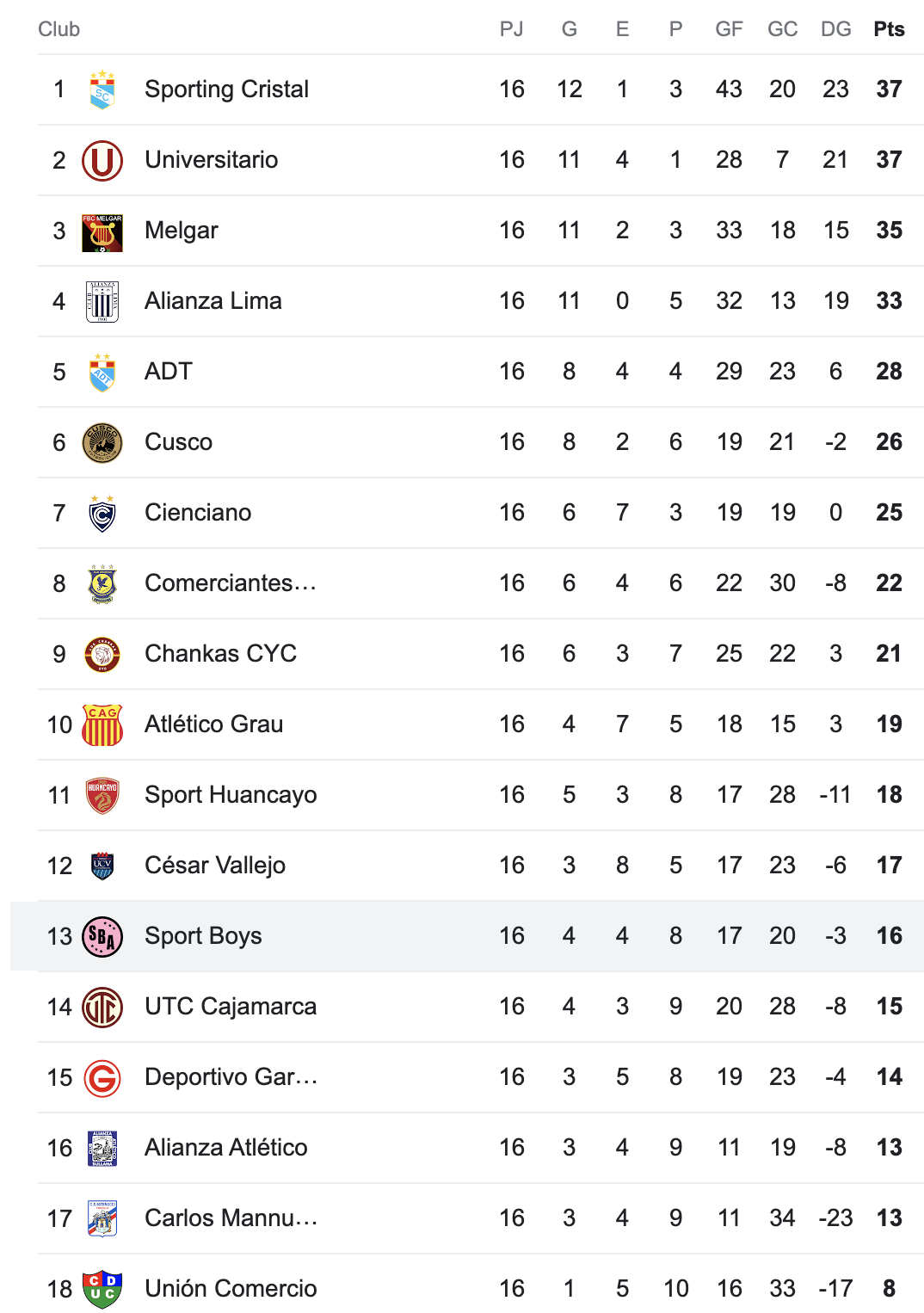Viewport: 924px width, 1313px height.
Task: Click the UTC Cajamarca logo
Action: (102, 1007)
